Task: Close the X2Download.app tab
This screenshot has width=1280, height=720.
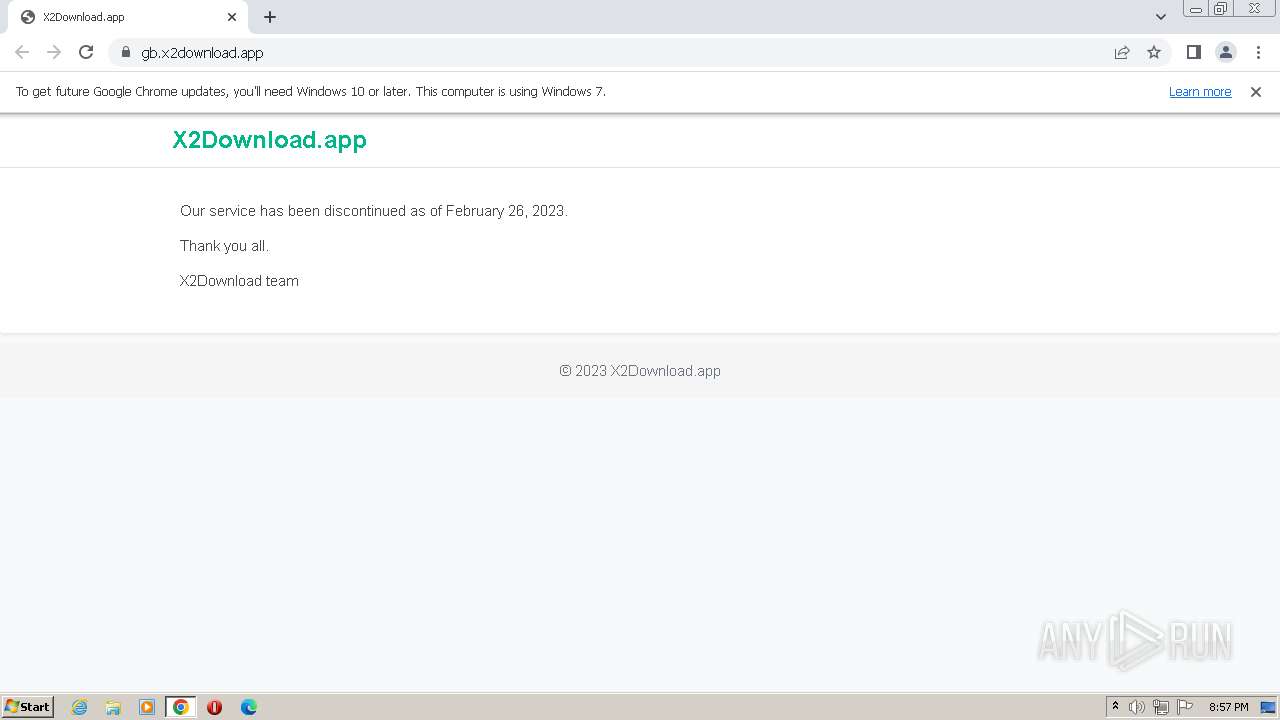Action: [232, 17]
